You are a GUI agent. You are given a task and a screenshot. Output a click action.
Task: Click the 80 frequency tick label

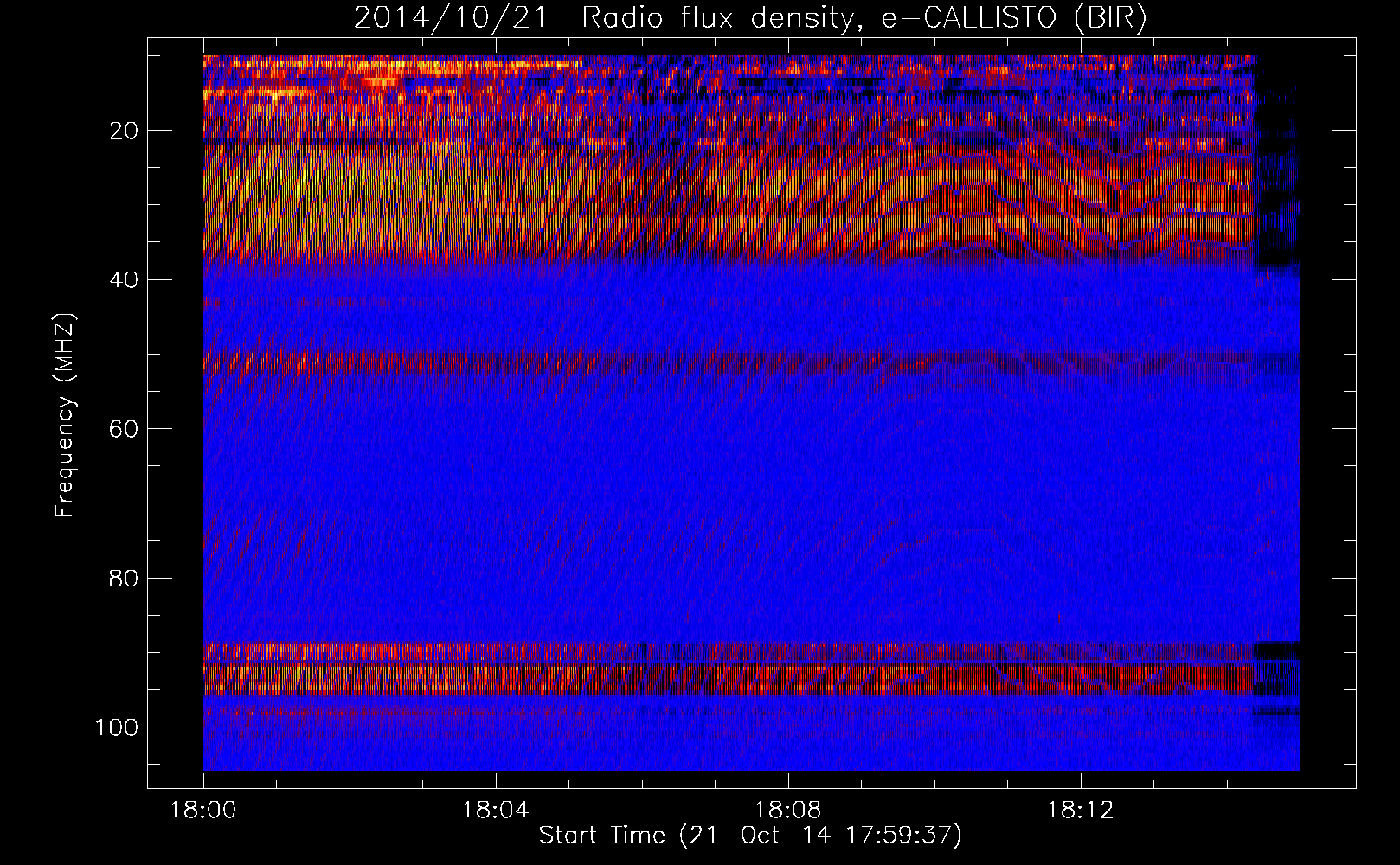124,578
